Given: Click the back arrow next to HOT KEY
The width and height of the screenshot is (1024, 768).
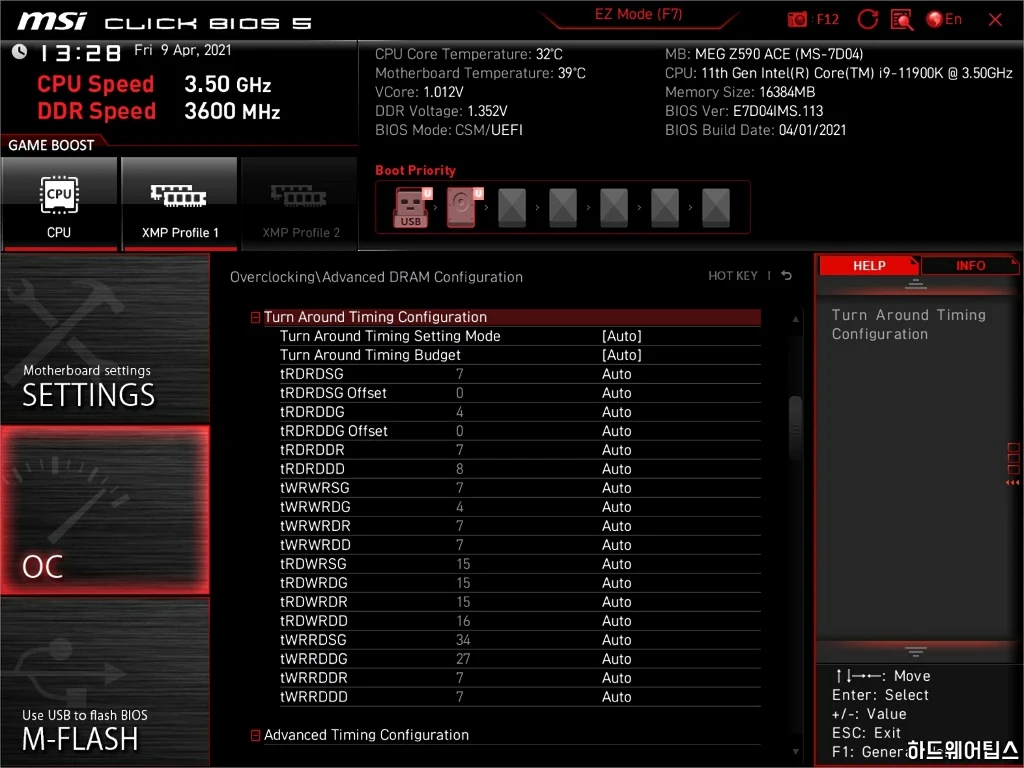Looking at the screenshot, I should (787, 276).
